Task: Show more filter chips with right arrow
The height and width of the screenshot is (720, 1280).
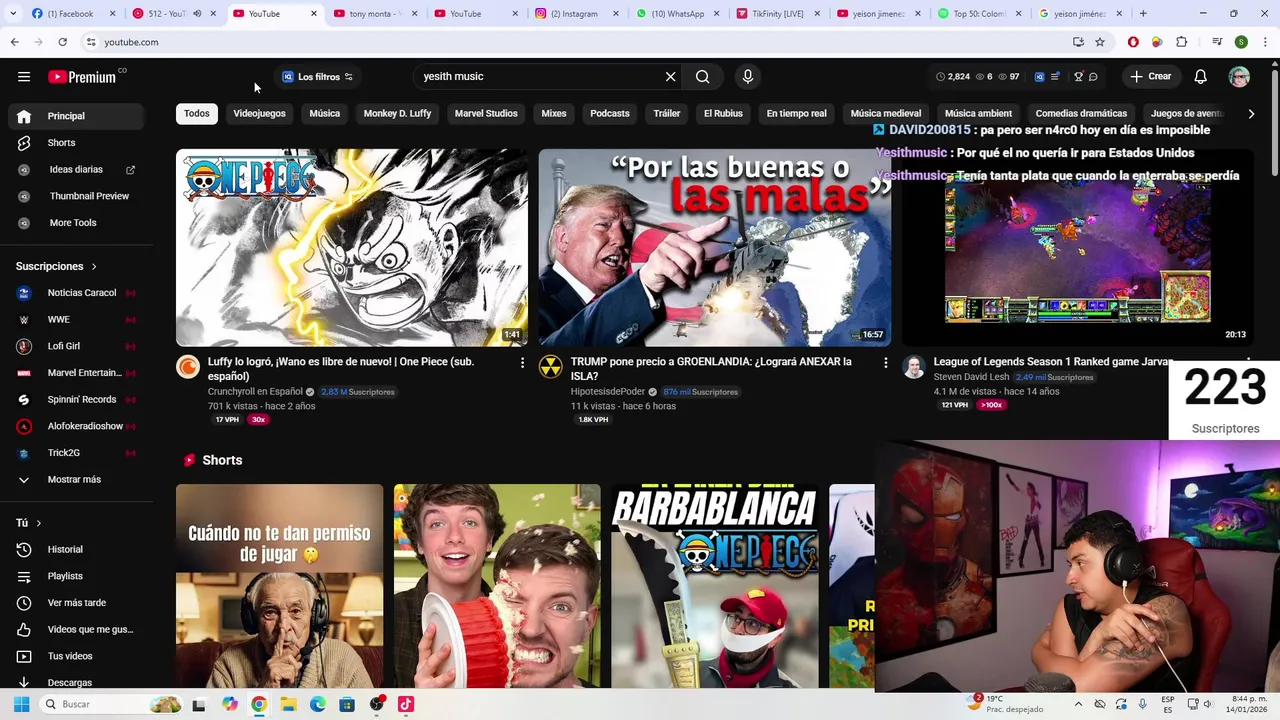Action: tap(1251, 114)
